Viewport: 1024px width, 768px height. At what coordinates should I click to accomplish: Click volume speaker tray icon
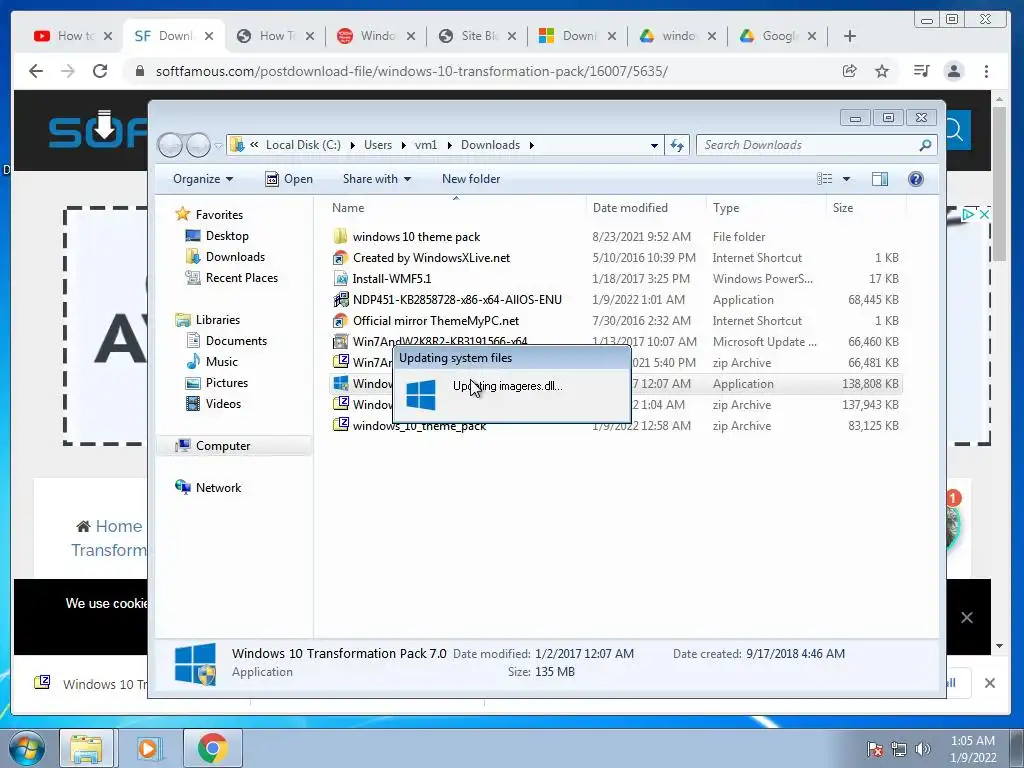[x=923, y=749]
